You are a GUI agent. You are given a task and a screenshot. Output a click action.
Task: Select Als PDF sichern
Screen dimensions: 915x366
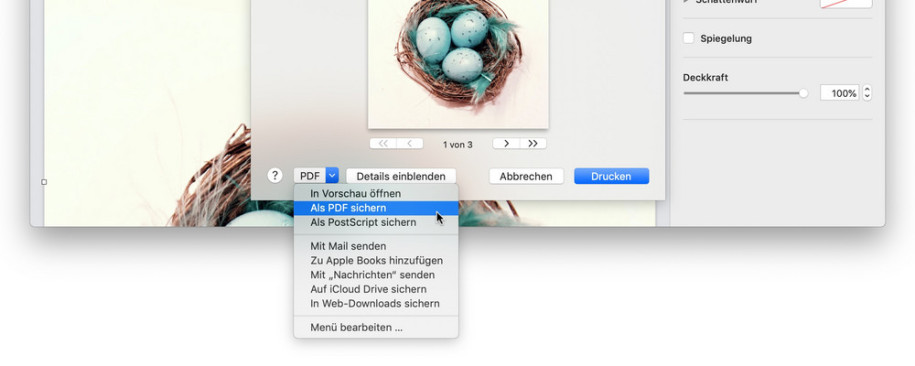click(376, 208)
